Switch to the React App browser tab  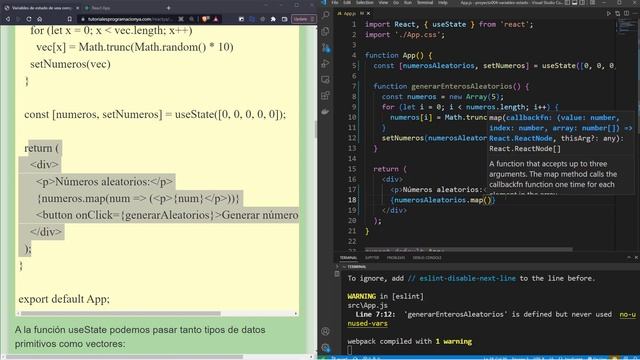click(101, 8)
